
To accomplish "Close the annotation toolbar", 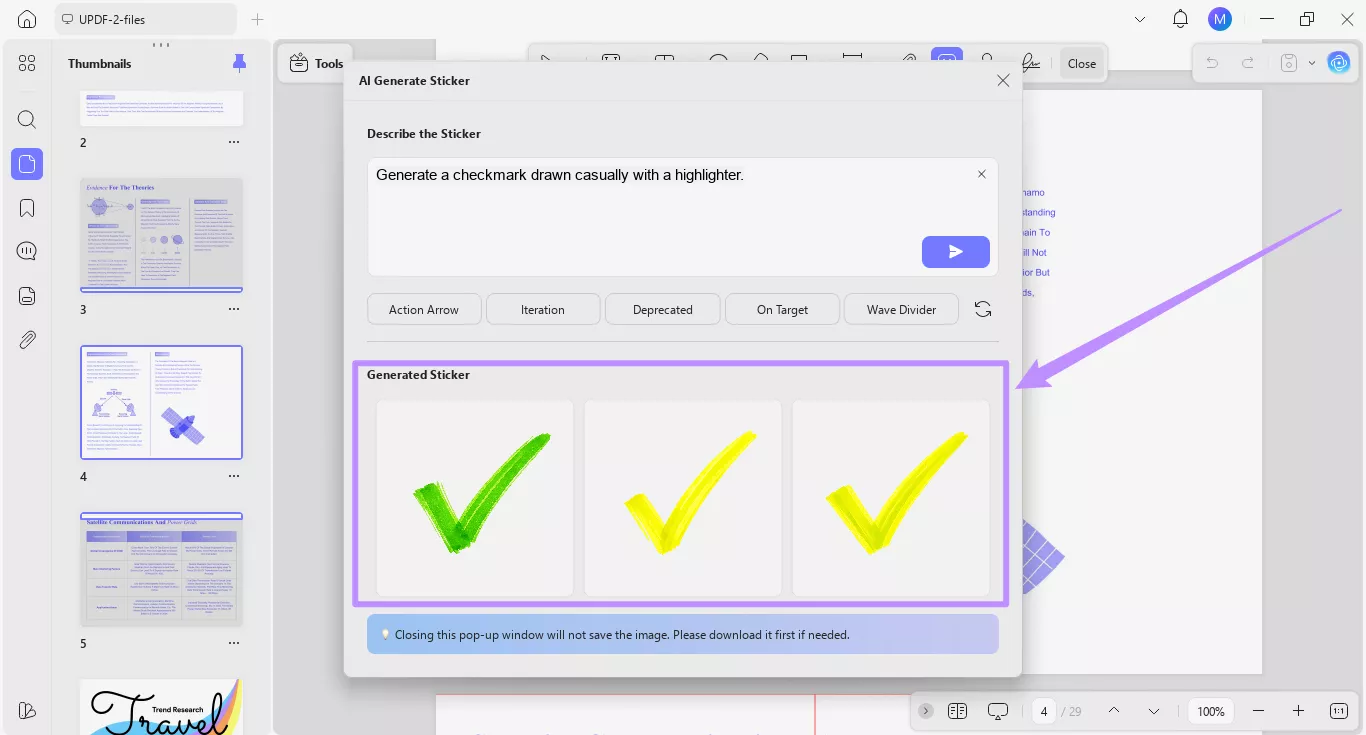I will coord(1082,63).
